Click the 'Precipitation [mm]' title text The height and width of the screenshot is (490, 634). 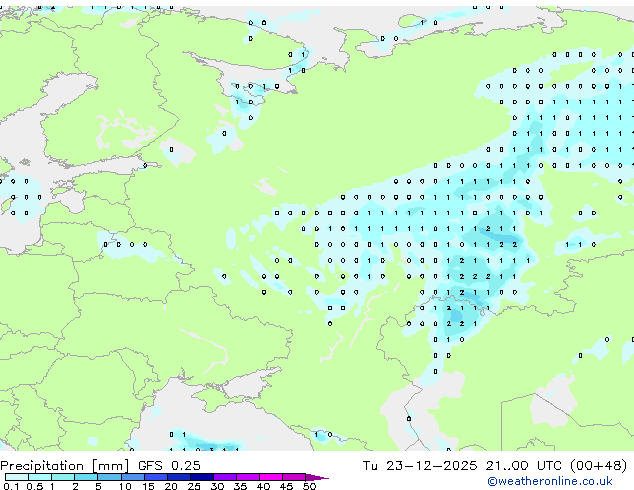pos(65,466)
